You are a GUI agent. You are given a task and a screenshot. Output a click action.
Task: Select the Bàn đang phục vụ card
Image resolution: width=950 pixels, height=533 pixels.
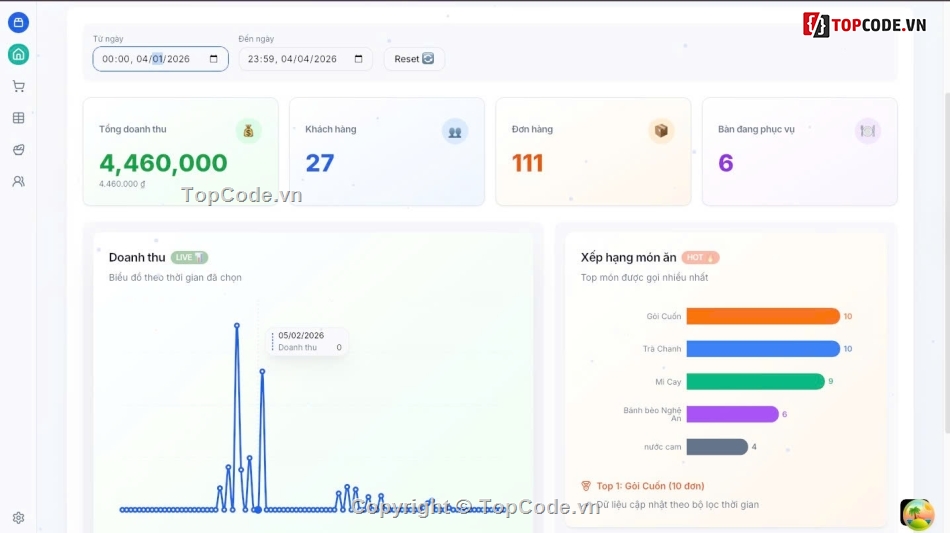pos(800,151)
